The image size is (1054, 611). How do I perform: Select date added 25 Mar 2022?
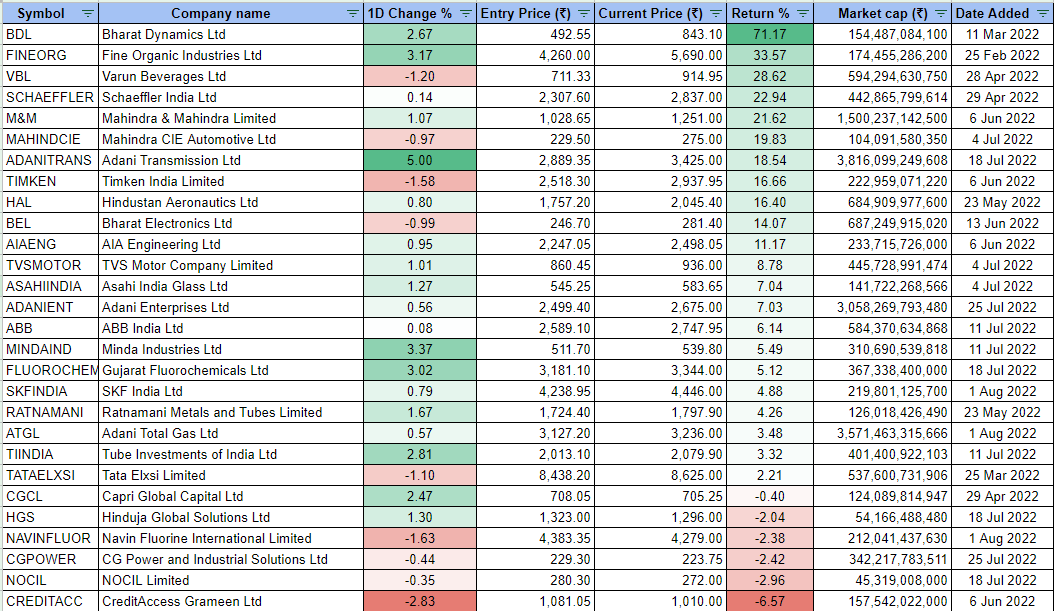(x=1002, y=475)
